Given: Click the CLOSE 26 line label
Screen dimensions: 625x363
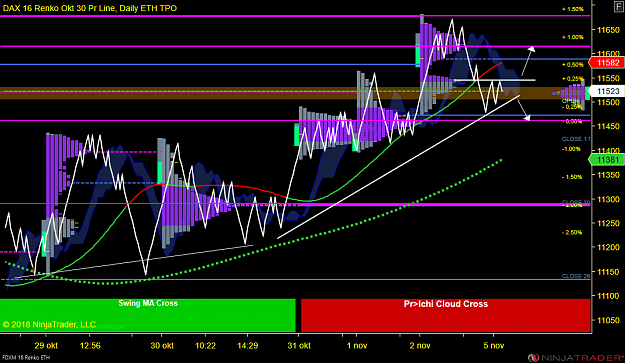Looking at the screenshot, I should [576, 276].
